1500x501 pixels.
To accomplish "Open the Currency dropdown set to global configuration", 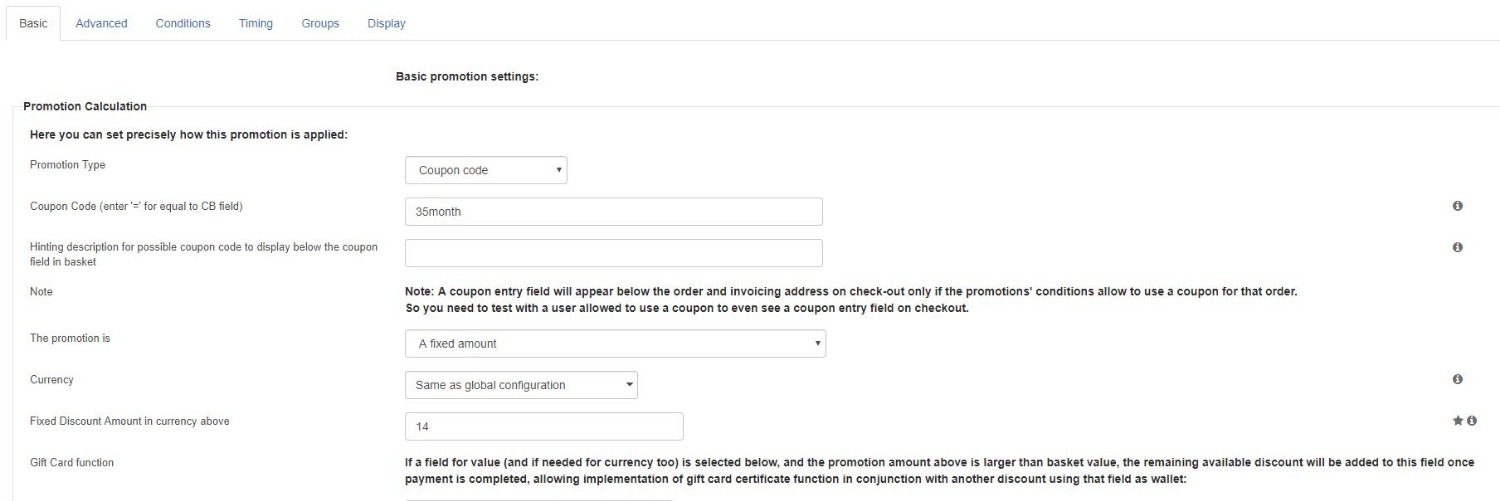I will (x=521, y=385).
